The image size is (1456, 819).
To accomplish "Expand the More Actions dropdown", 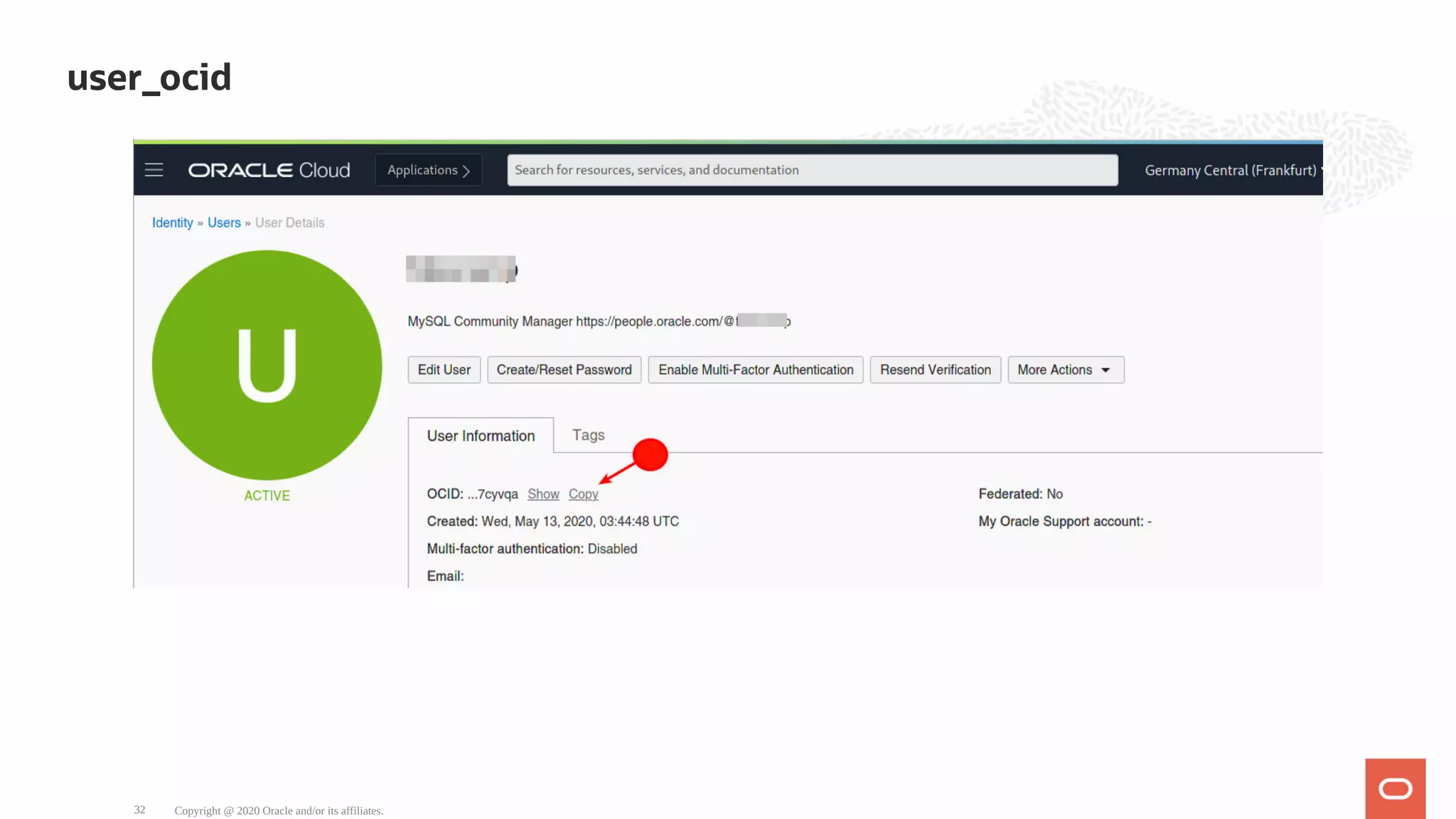I will point(1066,370).
